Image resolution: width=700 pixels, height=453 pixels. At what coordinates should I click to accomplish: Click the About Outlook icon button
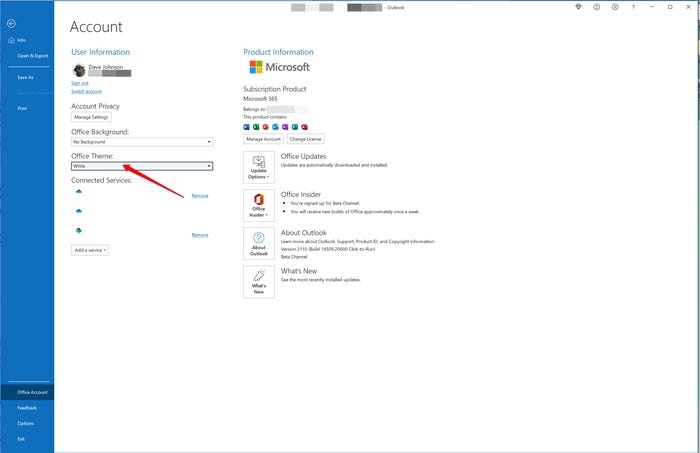[259, 244]
